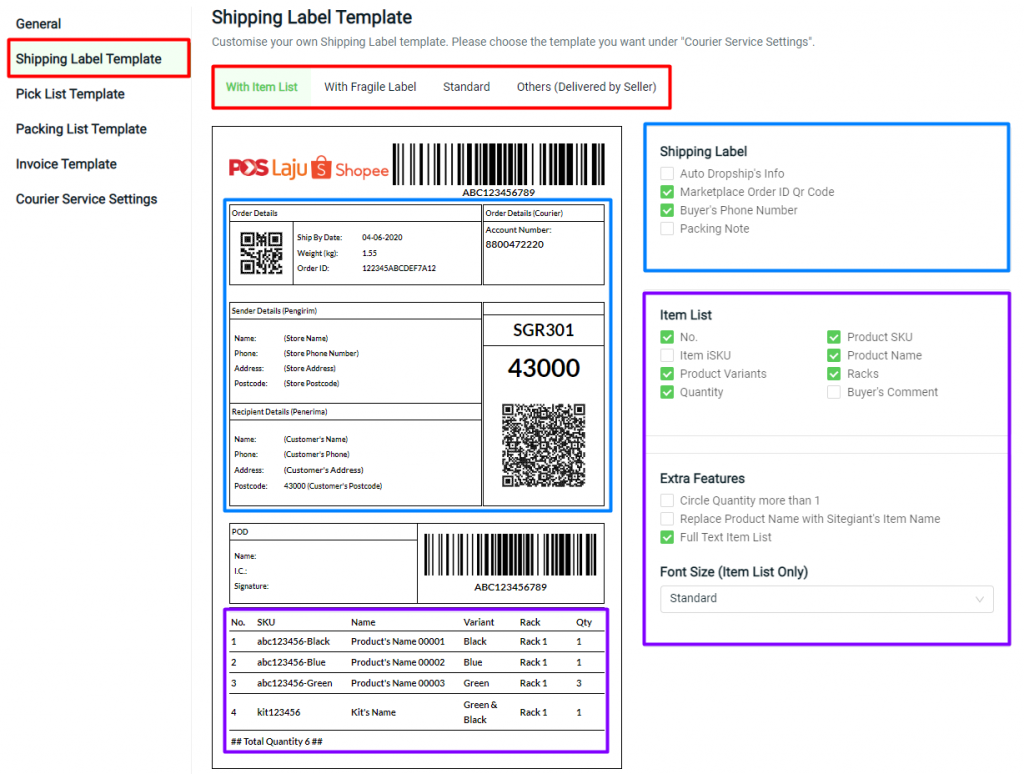Disable Marketplace Order ID Qr Code
1024x774 pixels.
pos(666,191)
